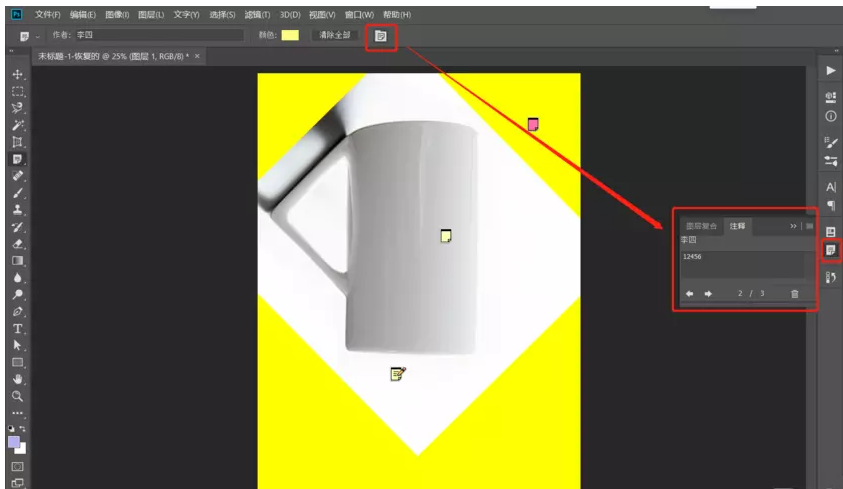
Task: Select the Brush tool
Action: pyautogui.click(x=17, y=193)
